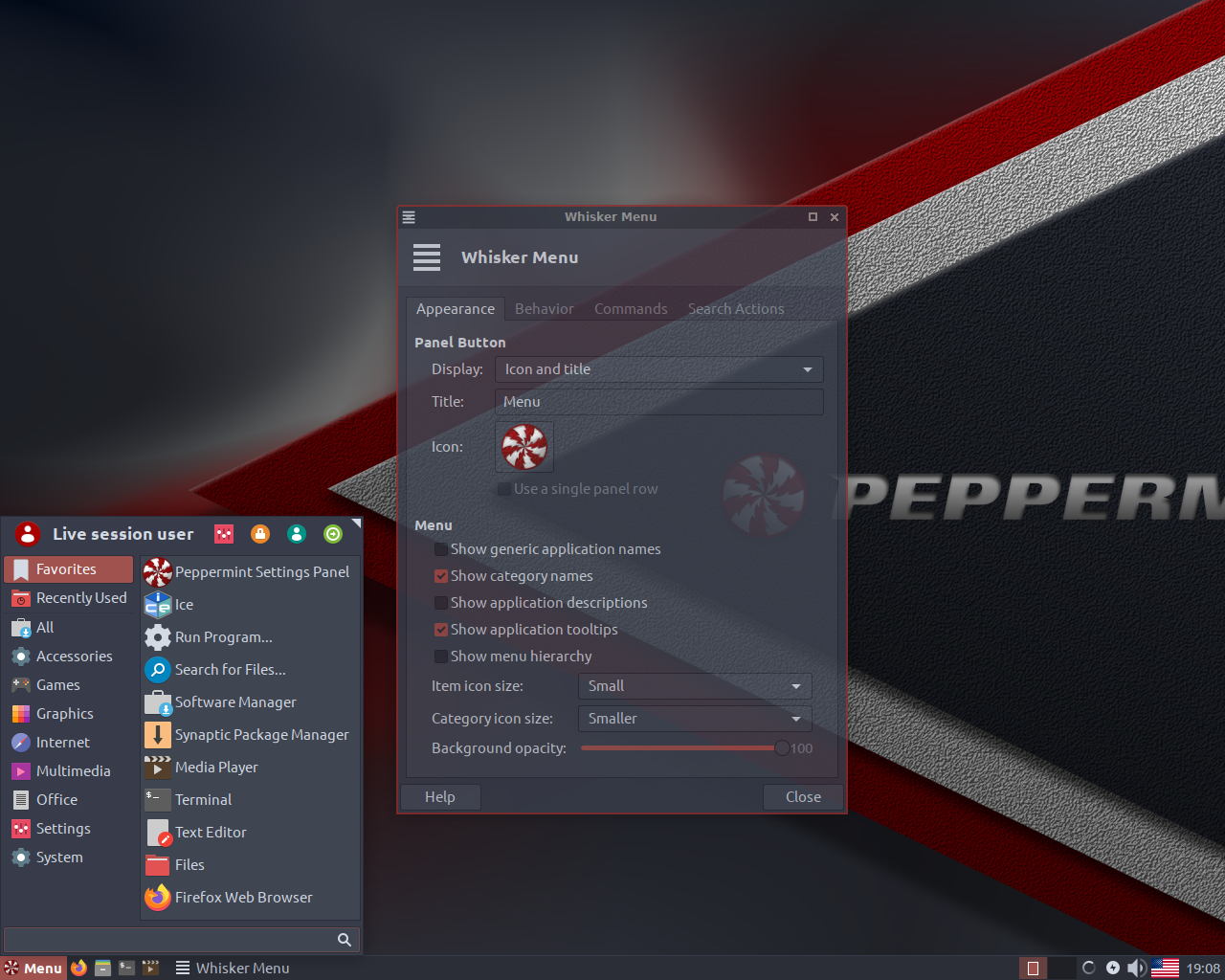Screen dimensions: 1225x980
Task: Click the Background opacity slider
Action: pyautogui.click(x=683, y=748)
